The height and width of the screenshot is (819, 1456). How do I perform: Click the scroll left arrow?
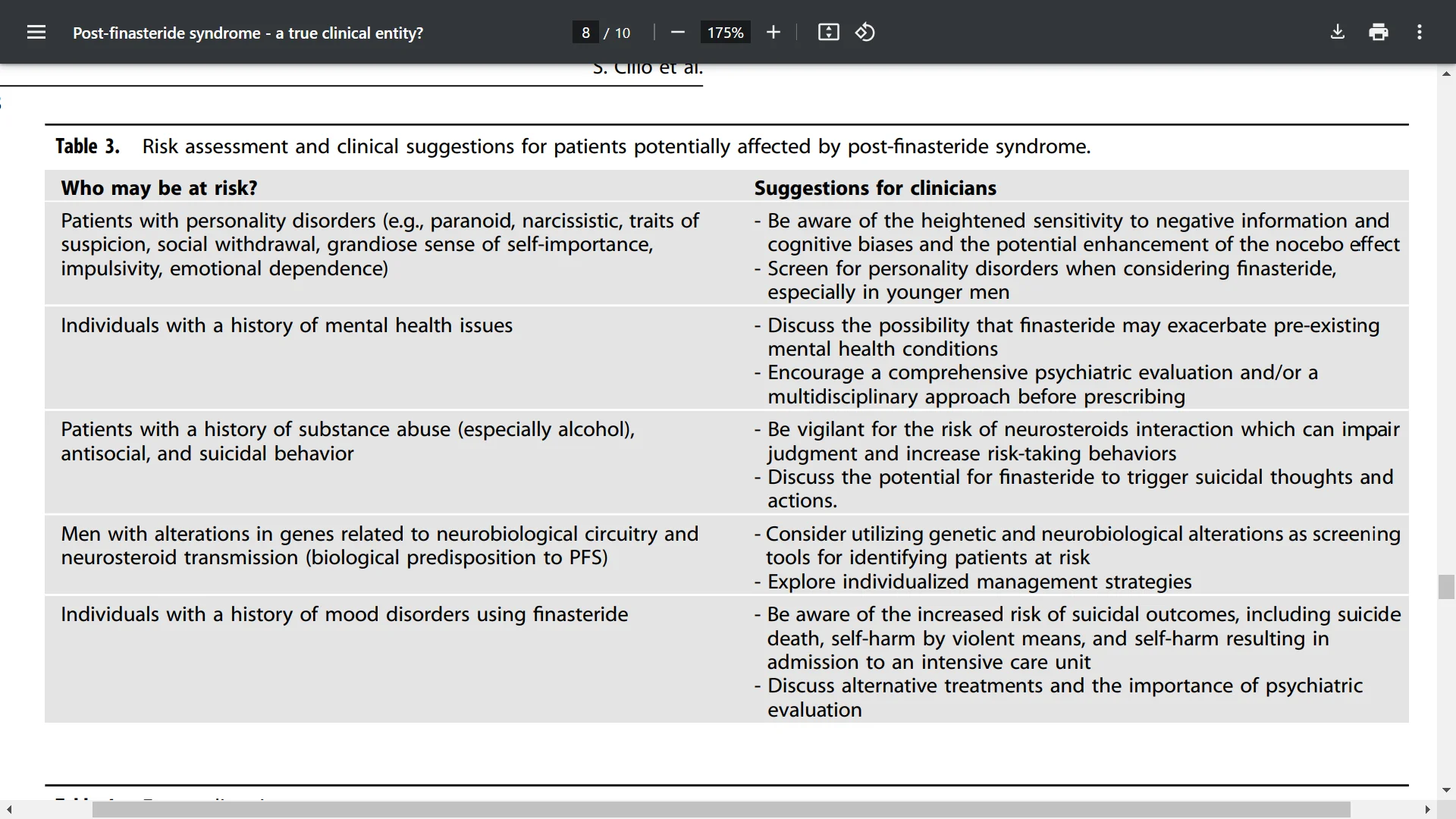tap(9, 810)
